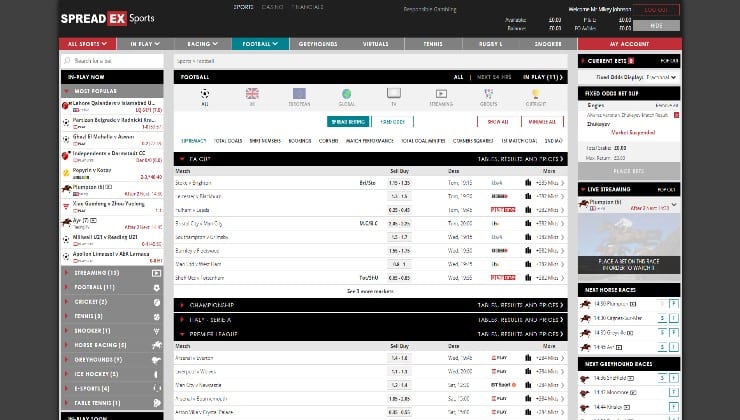Click the greyhound icon beside Greyhounds (9)
Screen dimensions: 740x420
(157, 360)
